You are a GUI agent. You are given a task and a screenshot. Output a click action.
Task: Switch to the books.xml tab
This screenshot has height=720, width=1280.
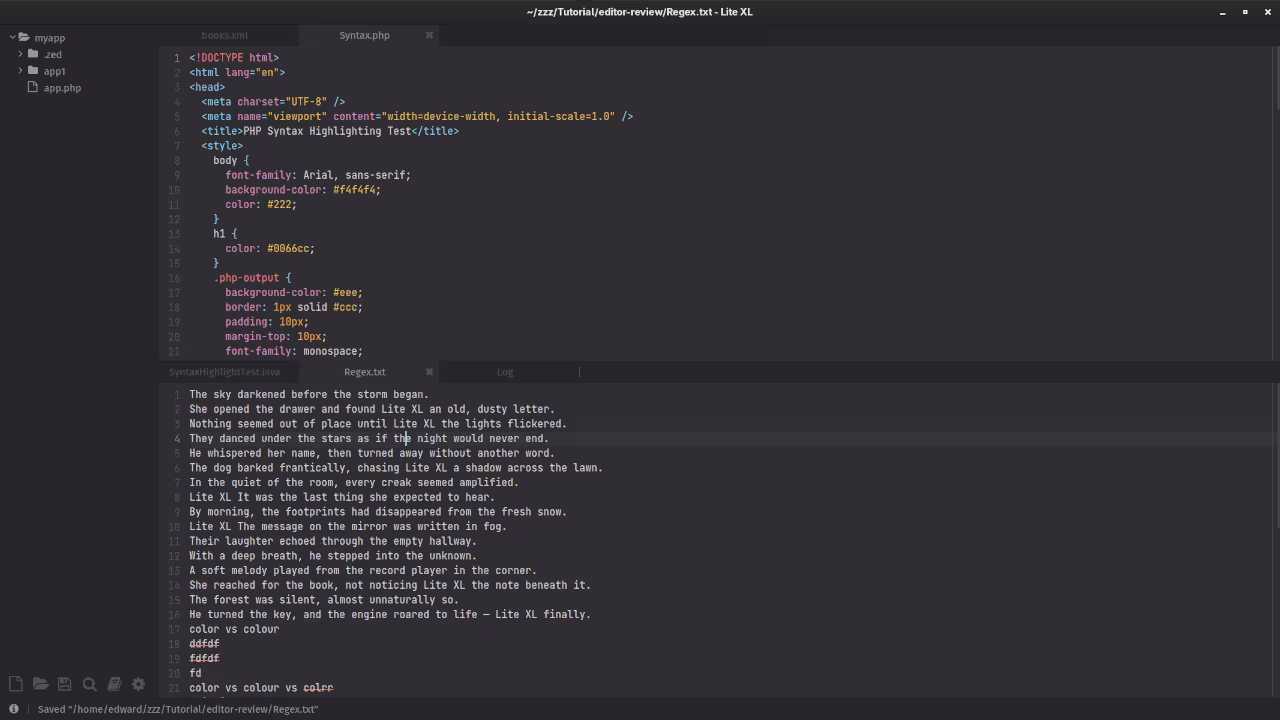[224, 35]
